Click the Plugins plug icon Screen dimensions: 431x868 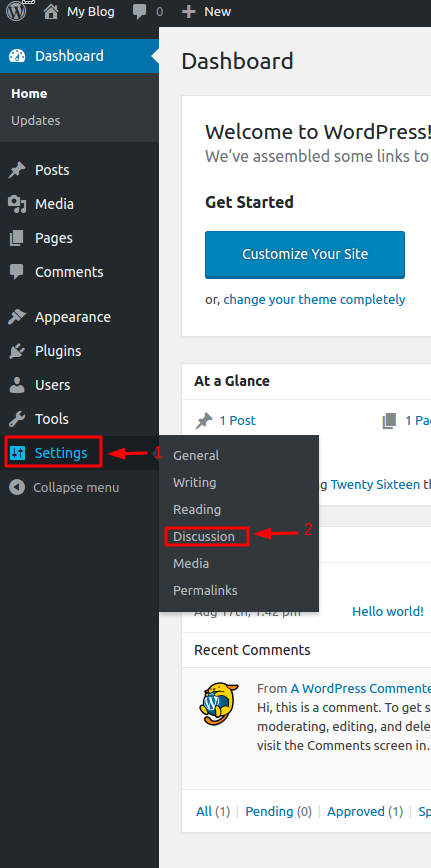click(x=17, y=351)
